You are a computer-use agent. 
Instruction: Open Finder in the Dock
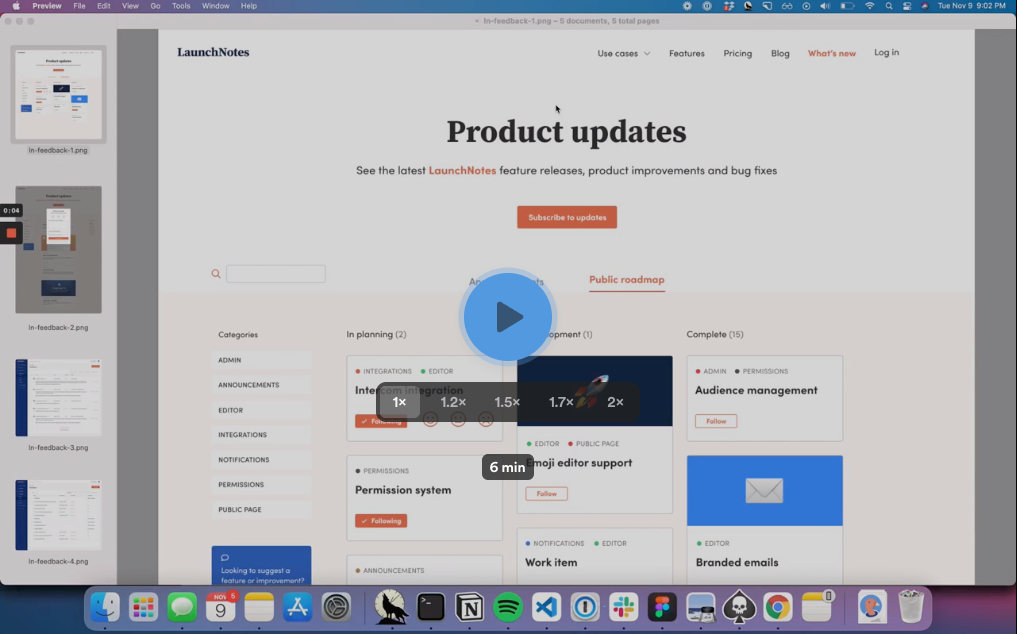[x=104, y=608]
